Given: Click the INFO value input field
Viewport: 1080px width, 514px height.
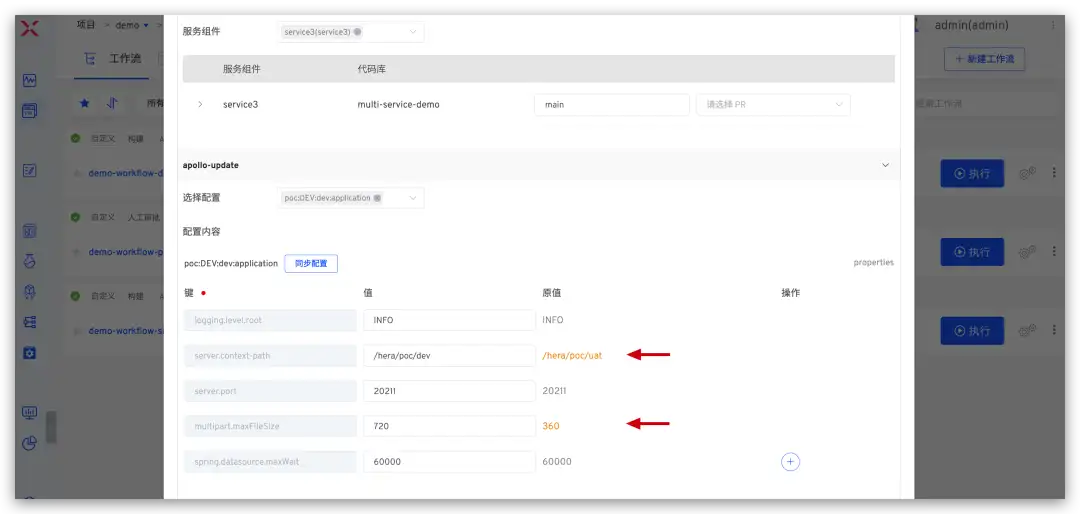Looking at the screenshot, I should 449,320.
